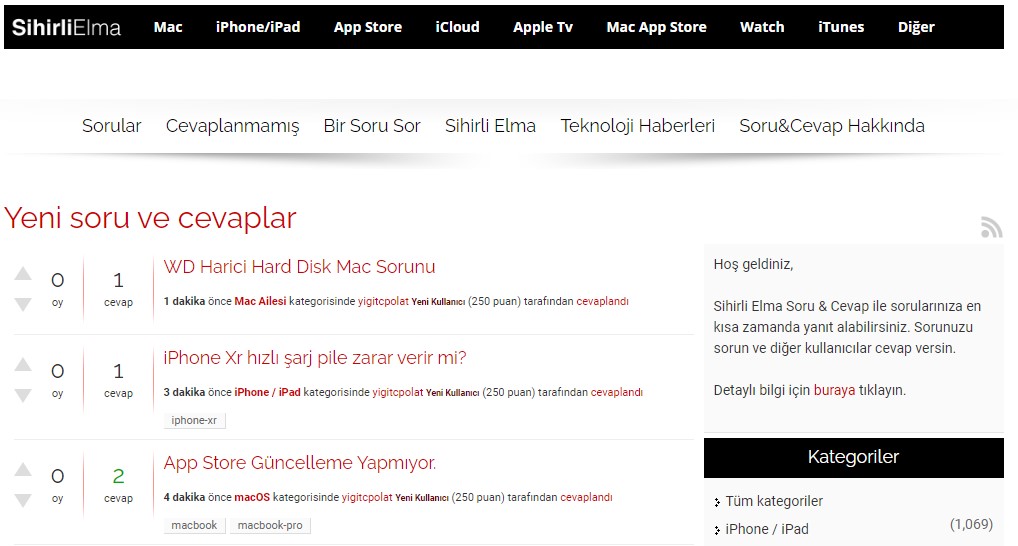Downvote the App Store Güncelleme question
Image resolution: width=1018 pixels, height=546 pixels.
(23, 499)
